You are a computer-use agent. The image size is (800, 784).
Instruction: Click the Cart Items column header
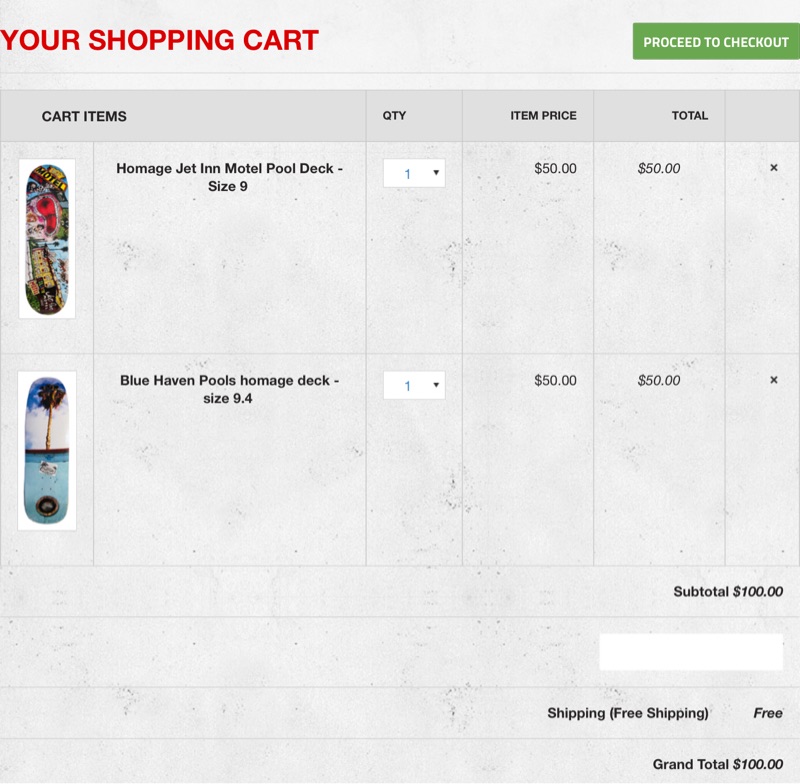[x=84, y=116]
